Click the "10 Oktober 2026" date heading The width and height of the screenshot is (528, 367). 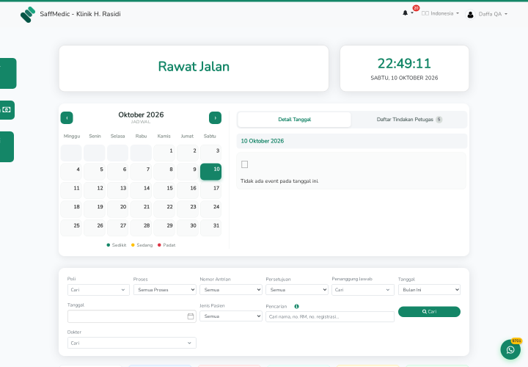[x=262, y=141]
